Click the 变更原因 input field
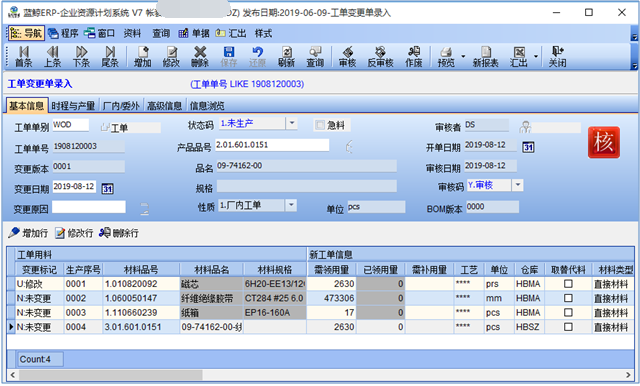The image size is (640, 386). pos(89,207)
